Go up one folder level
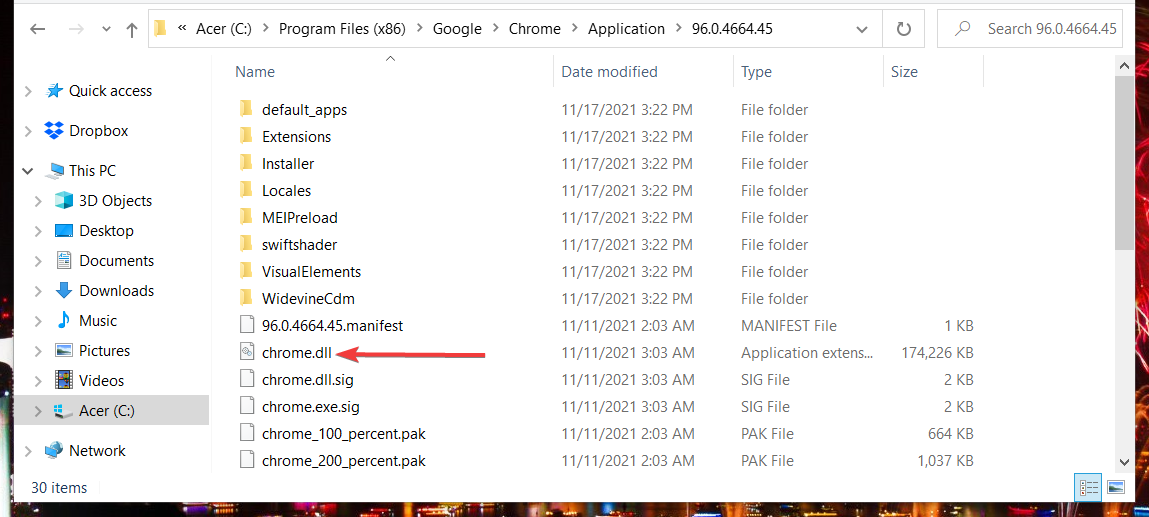This screenshot has height=517, width=1149. 131,29
